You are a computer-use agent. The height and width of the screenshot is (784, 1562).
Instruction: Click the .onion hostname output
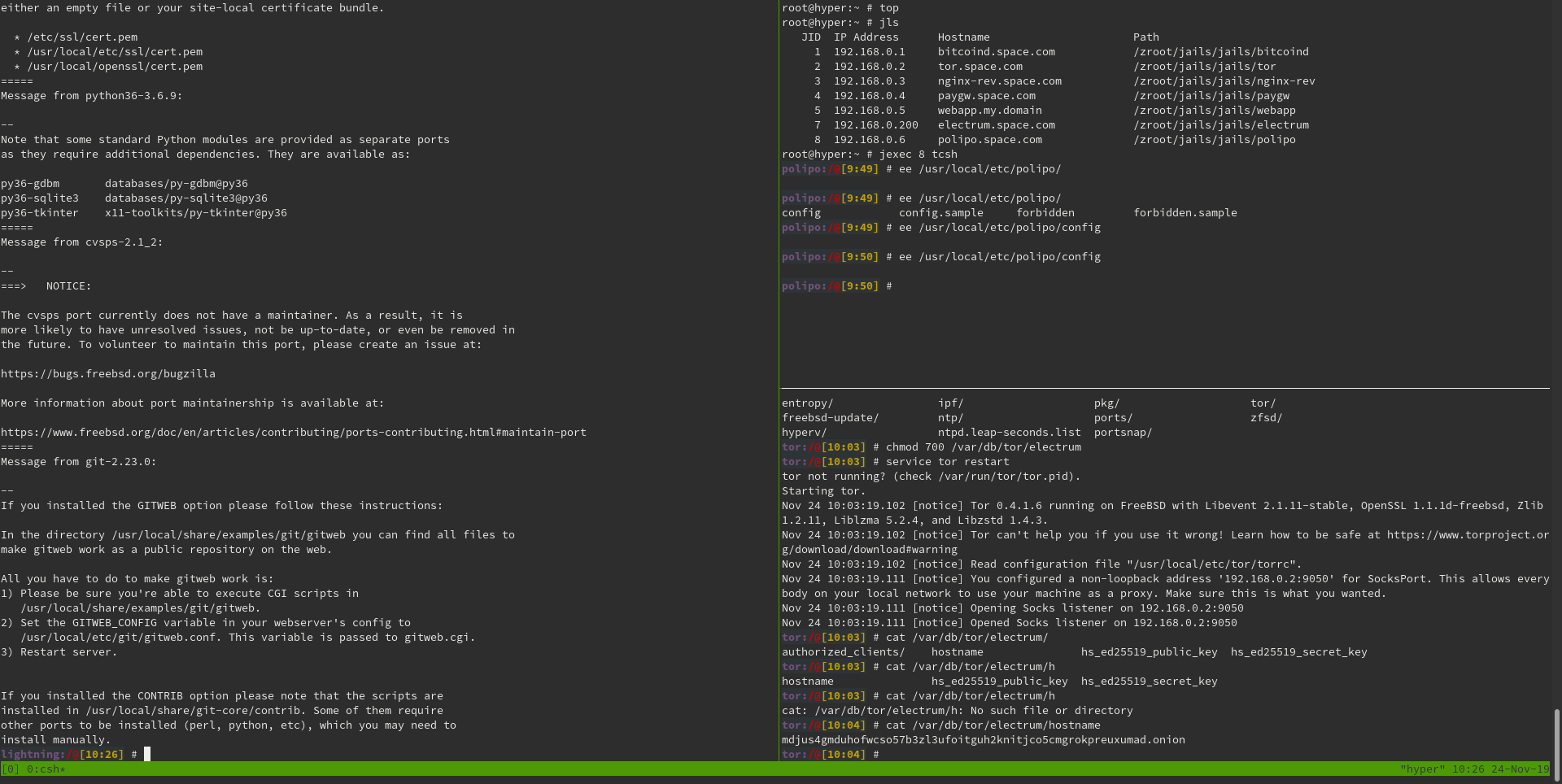(x=984, y=740)
